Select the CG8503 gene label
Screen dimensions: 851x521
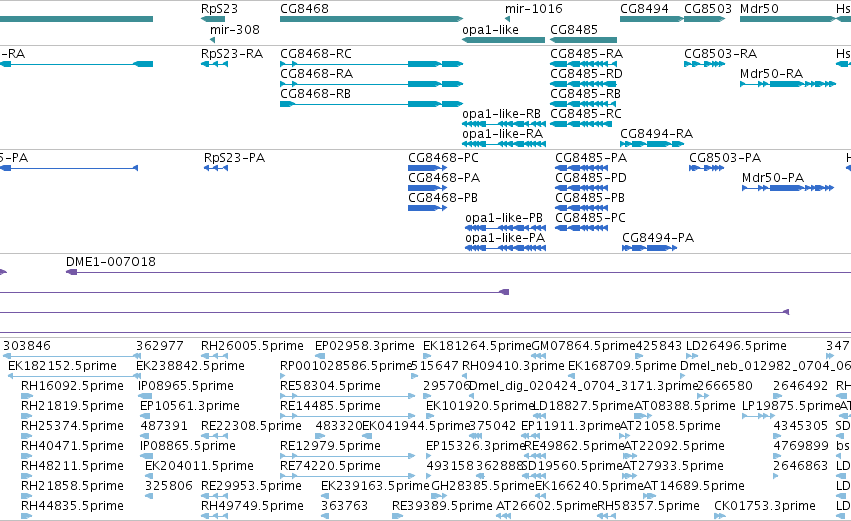(x=708, y=9)
